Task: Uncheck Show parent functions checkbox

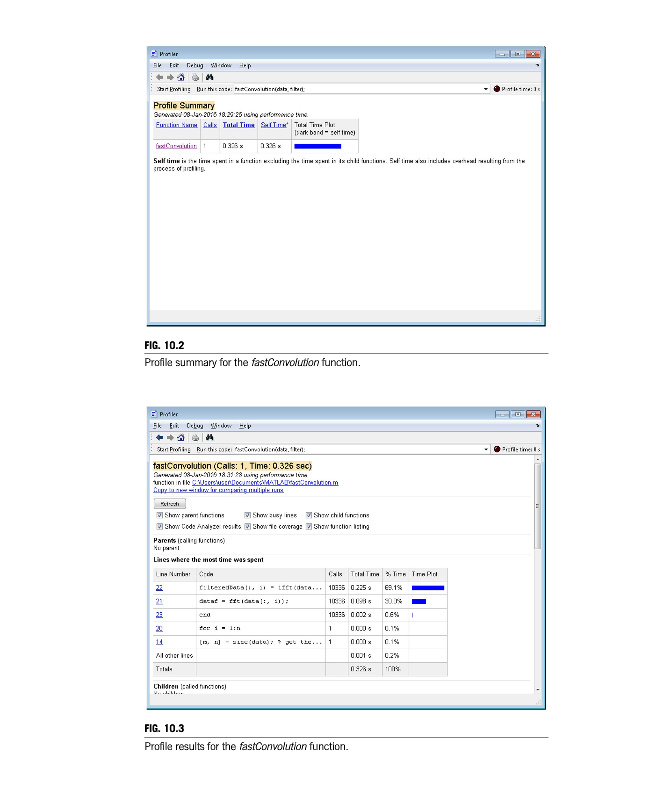Action: [x=160, y=515]
